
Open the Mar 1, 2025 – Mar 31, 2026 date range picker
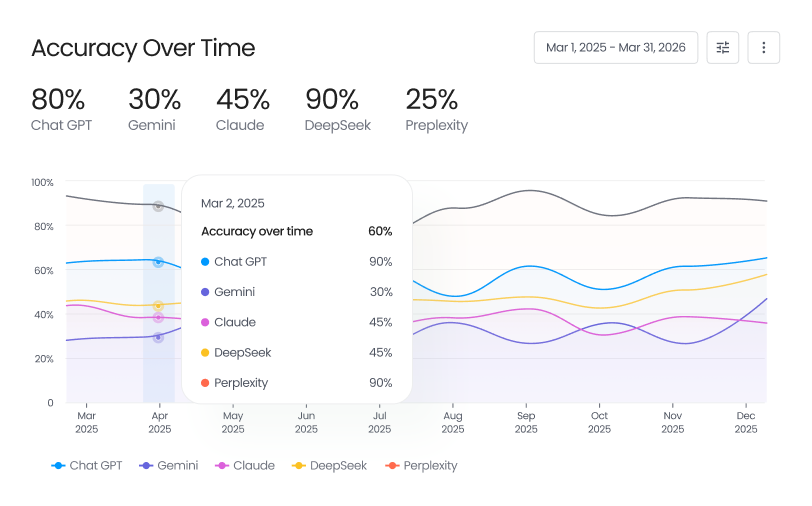(x=616, y=48)
